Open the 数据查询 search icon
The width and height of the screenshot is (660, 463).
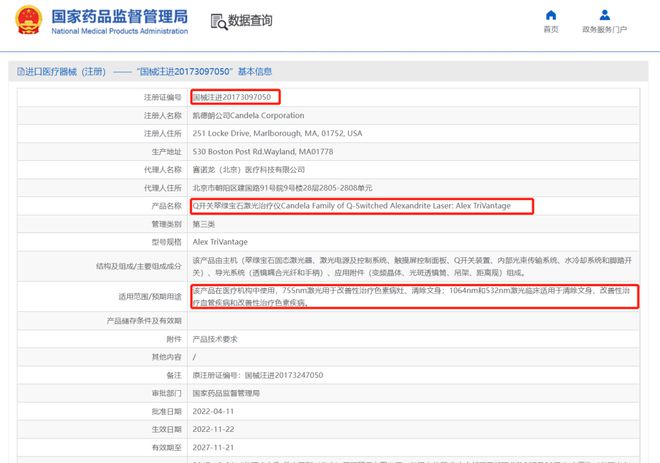point(218,21)
